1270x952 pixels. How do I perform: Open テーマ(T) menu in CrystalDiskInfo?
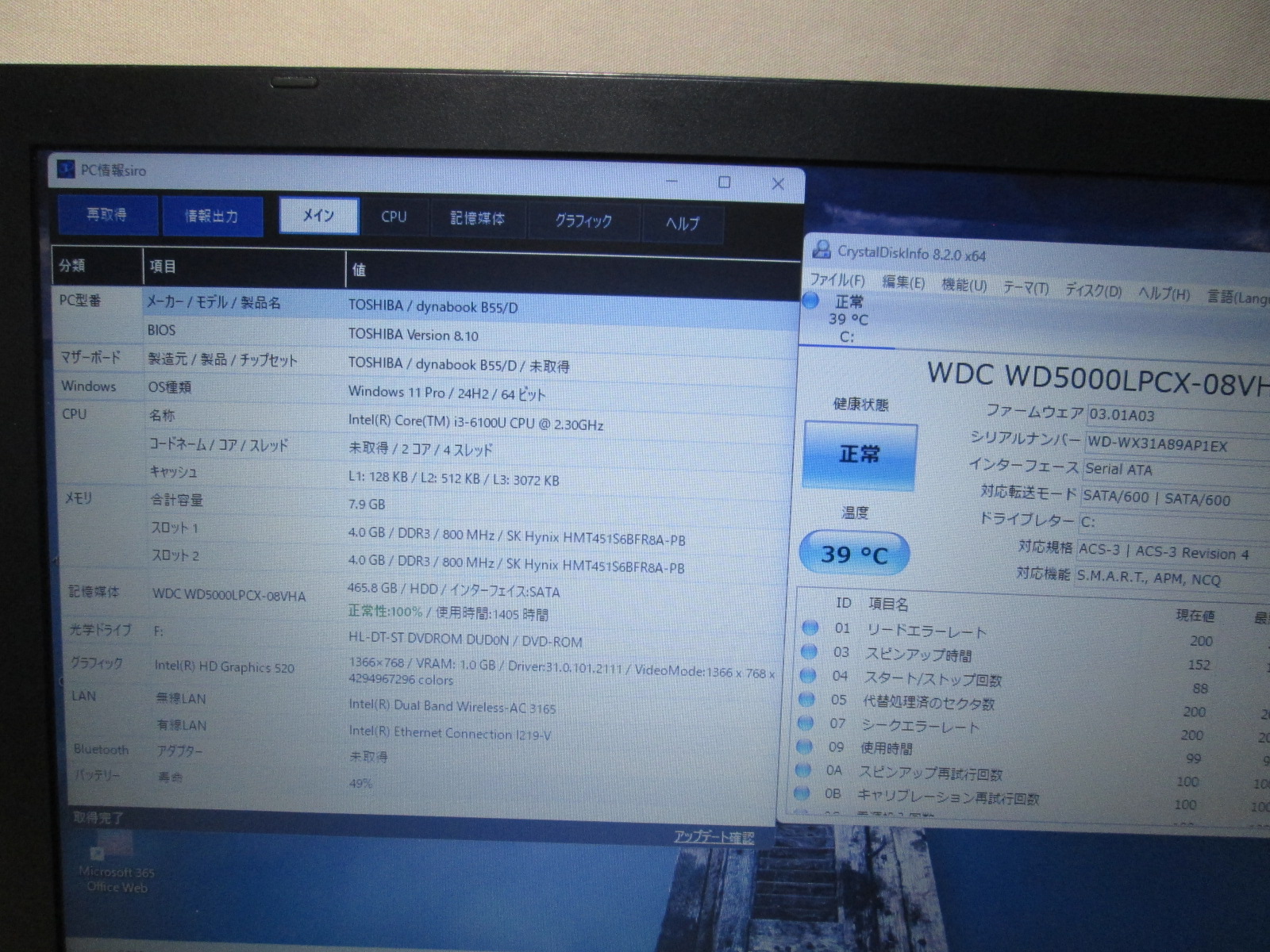[x=1026, y=287]
